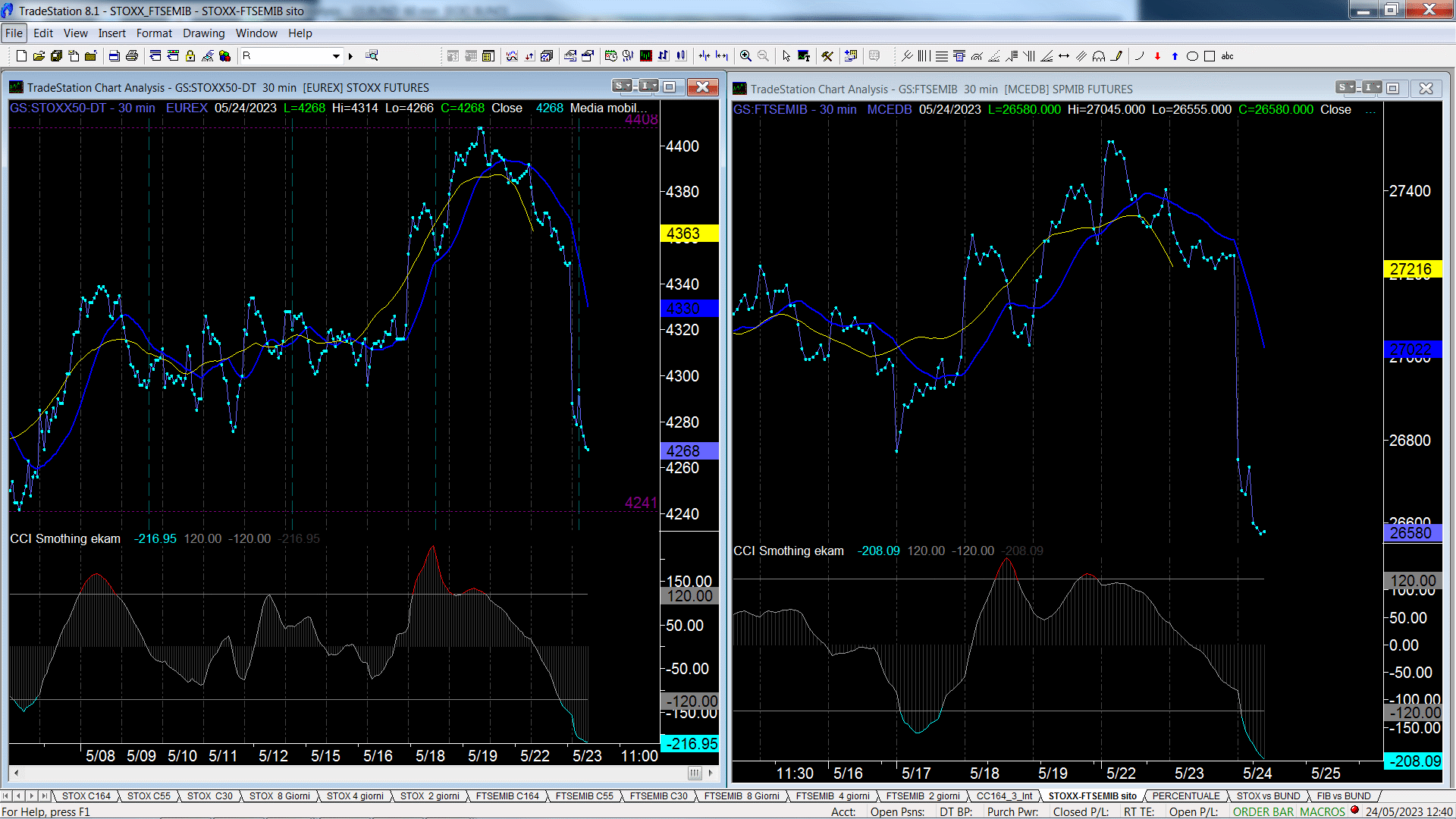Image resolution: width=1456 pixels, height=819 pixels.
Task: Switch to the FIB vs BUND tab
Action: click(x=1344, y=796)
